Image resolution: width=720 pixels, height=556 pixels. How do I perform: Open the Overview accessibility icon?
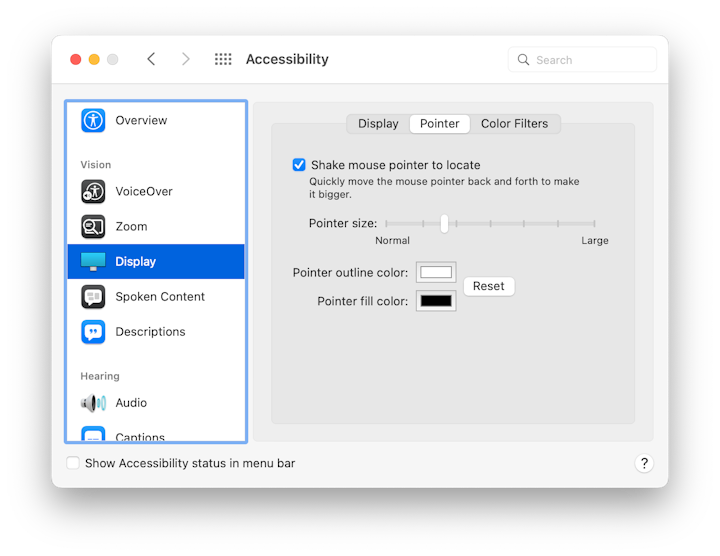click(x=94, y=120)
